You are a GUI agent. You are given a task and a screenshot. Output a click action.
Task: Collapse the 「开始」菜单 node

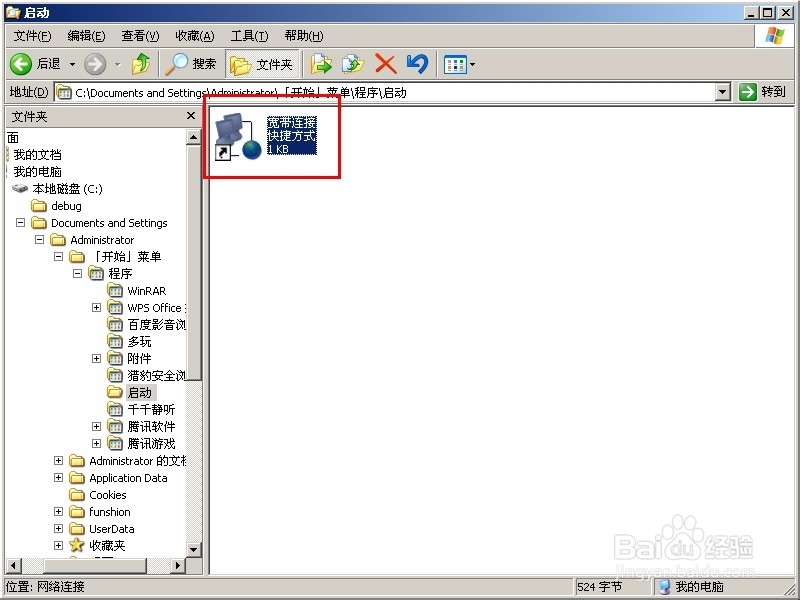[59, 257]
